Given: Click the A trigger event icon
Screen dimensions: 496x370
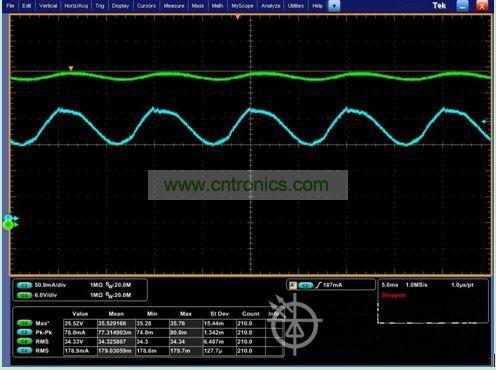Looking at the screenshot, I should 293,285.
